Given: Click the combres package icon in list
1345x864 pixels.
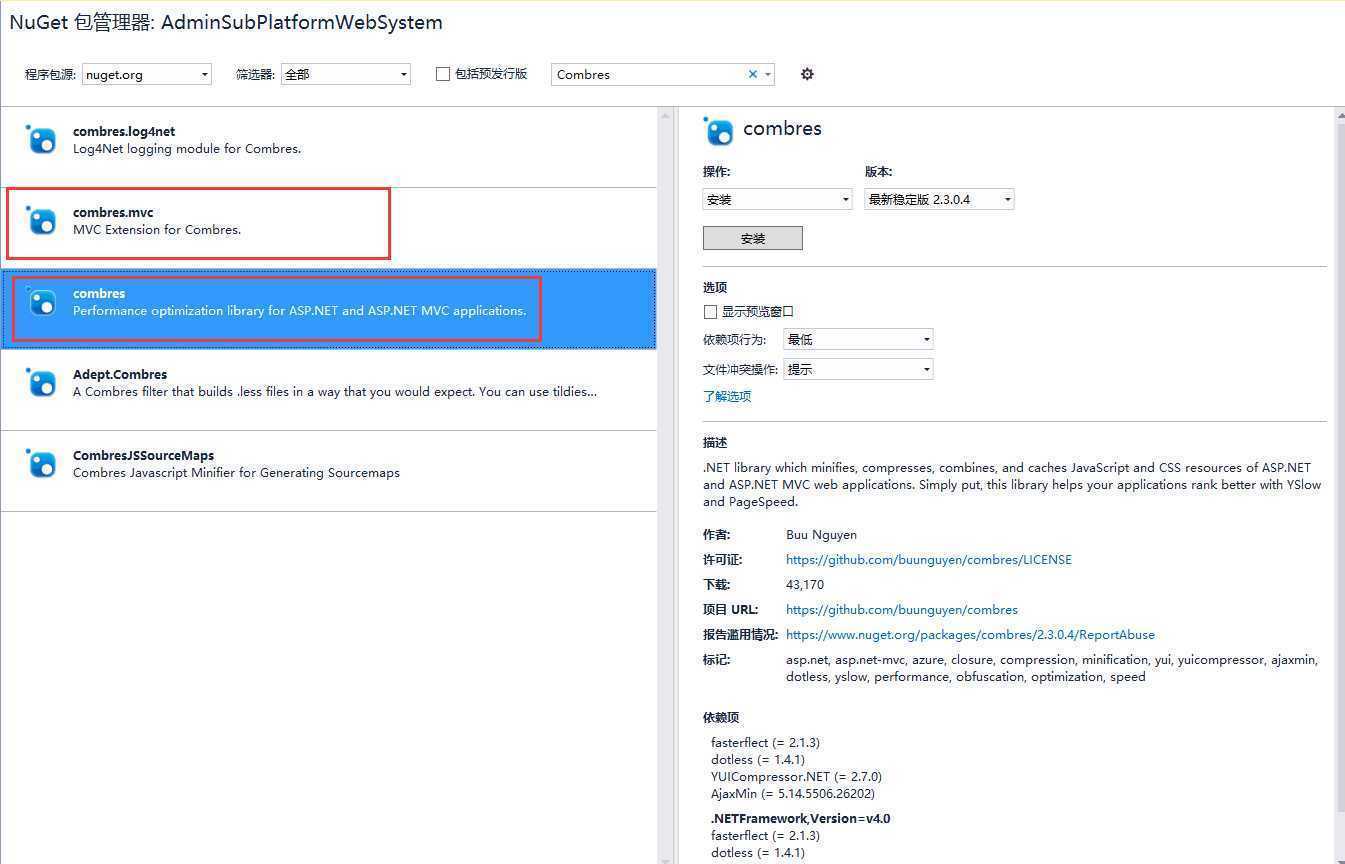Looking at the screenshot, I should pos(41,301).
